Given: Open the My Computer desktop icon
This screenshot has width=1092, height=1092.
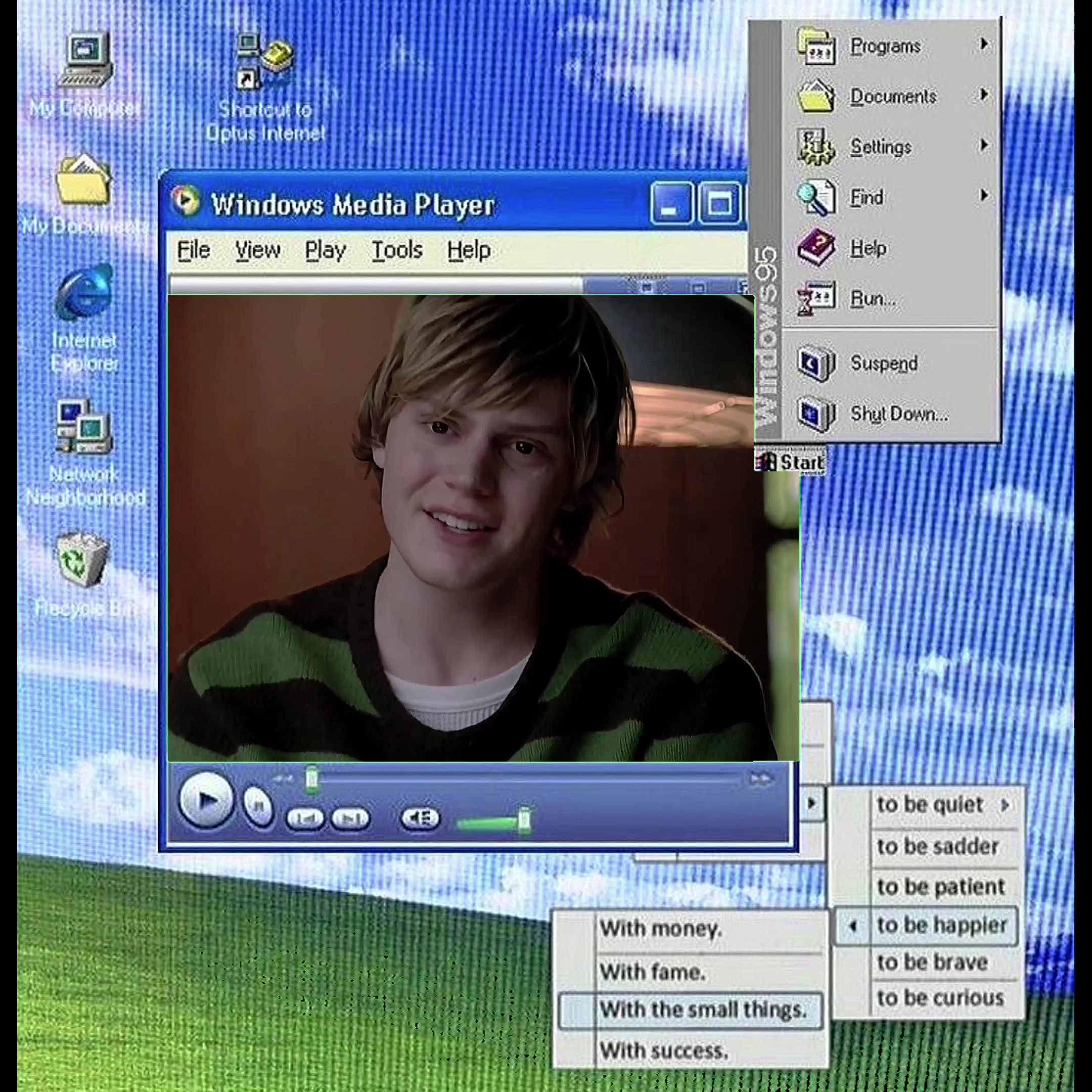Looking at the screenshot, I should [x=85, y=59].
